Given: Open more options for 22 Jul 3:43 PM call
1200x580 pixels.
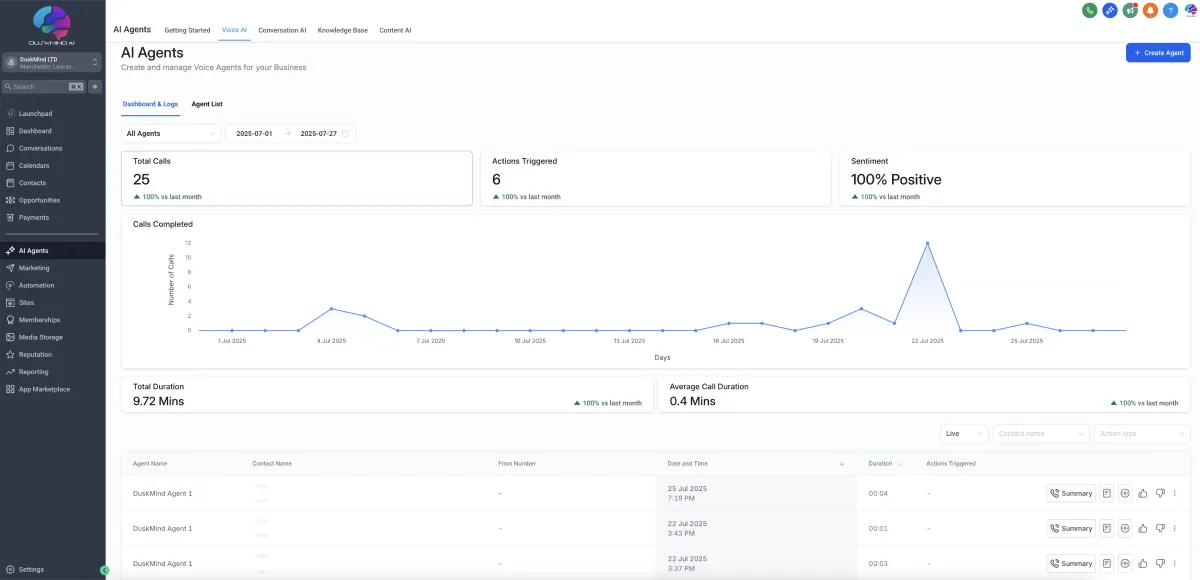Looking at the screenshot, I should (x=1174, y=528).
